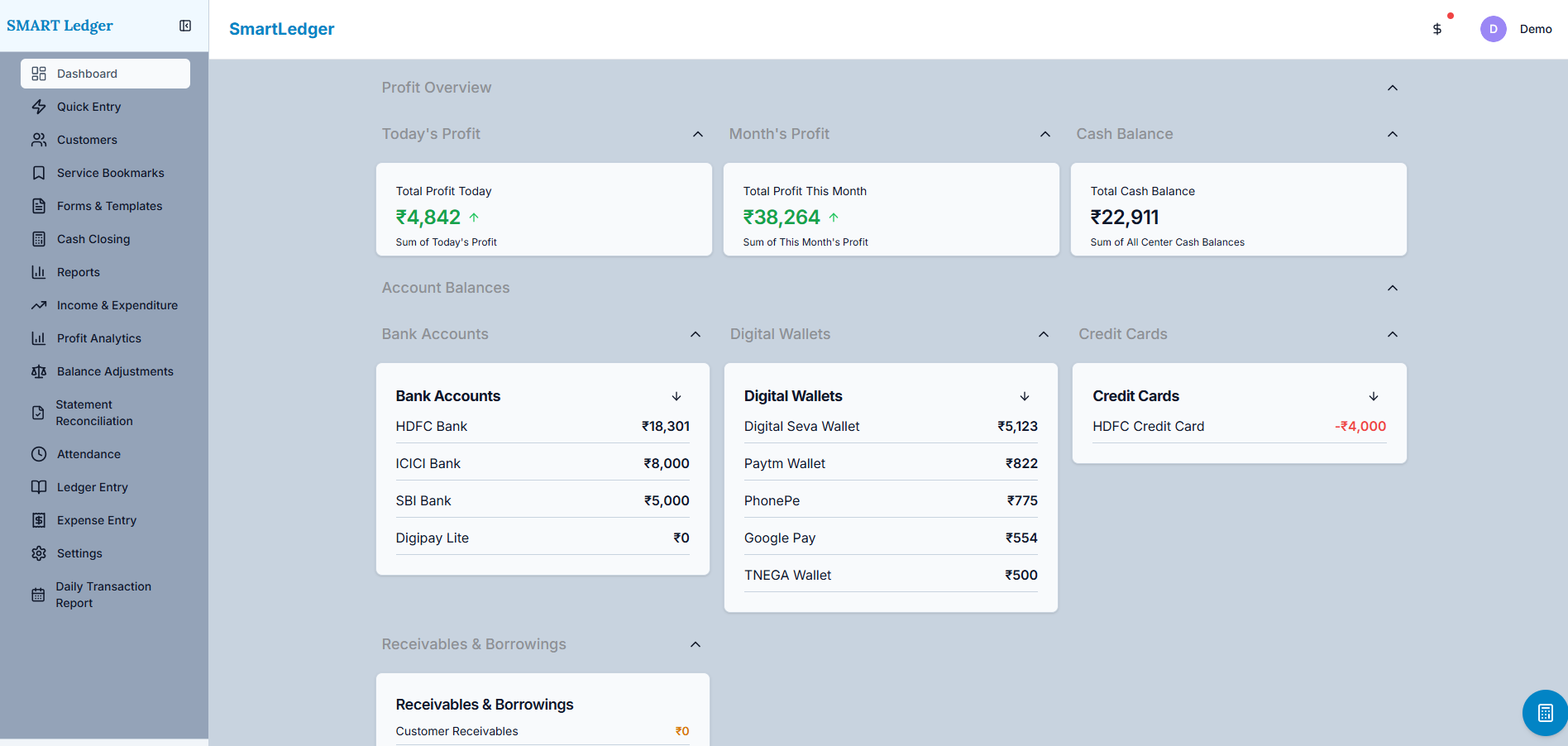Click the Settings gear icon
The height and width of the screenshot is (746, 1568).
39,553
